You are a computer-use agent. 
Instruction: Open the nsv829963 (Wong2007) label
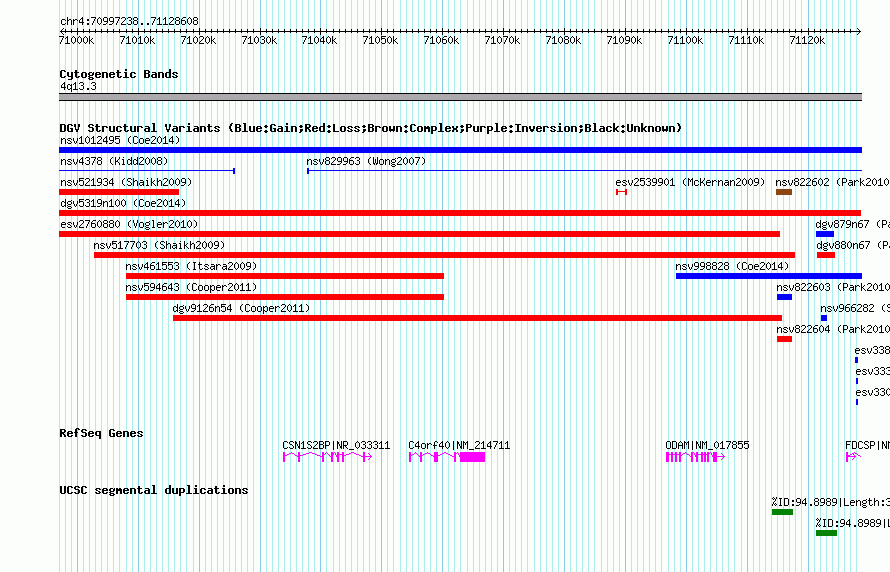[366, 161]
